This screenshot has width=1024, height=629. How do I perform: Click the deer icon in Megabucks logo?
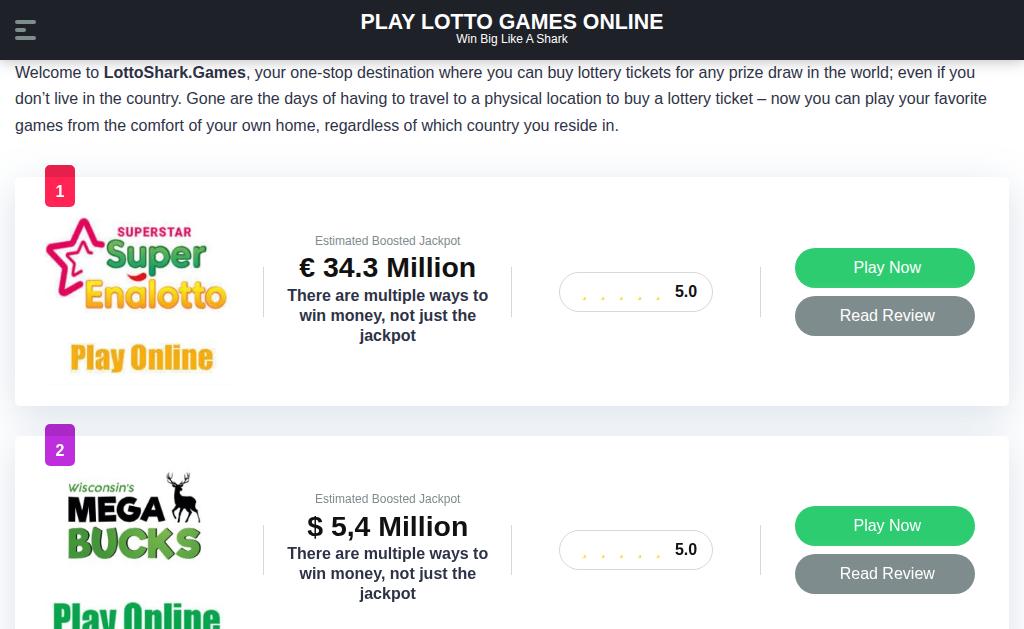pyautogui.click(x=183, y=496)
